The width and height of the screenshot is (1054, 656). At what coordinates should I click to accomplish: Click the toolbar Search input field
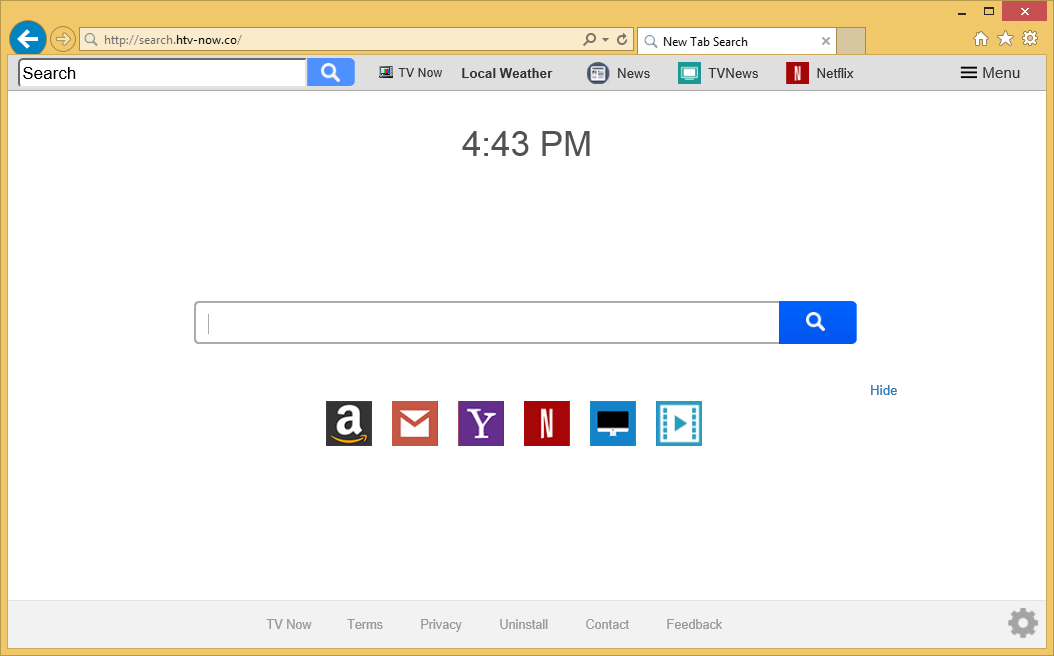pos(163,73)
